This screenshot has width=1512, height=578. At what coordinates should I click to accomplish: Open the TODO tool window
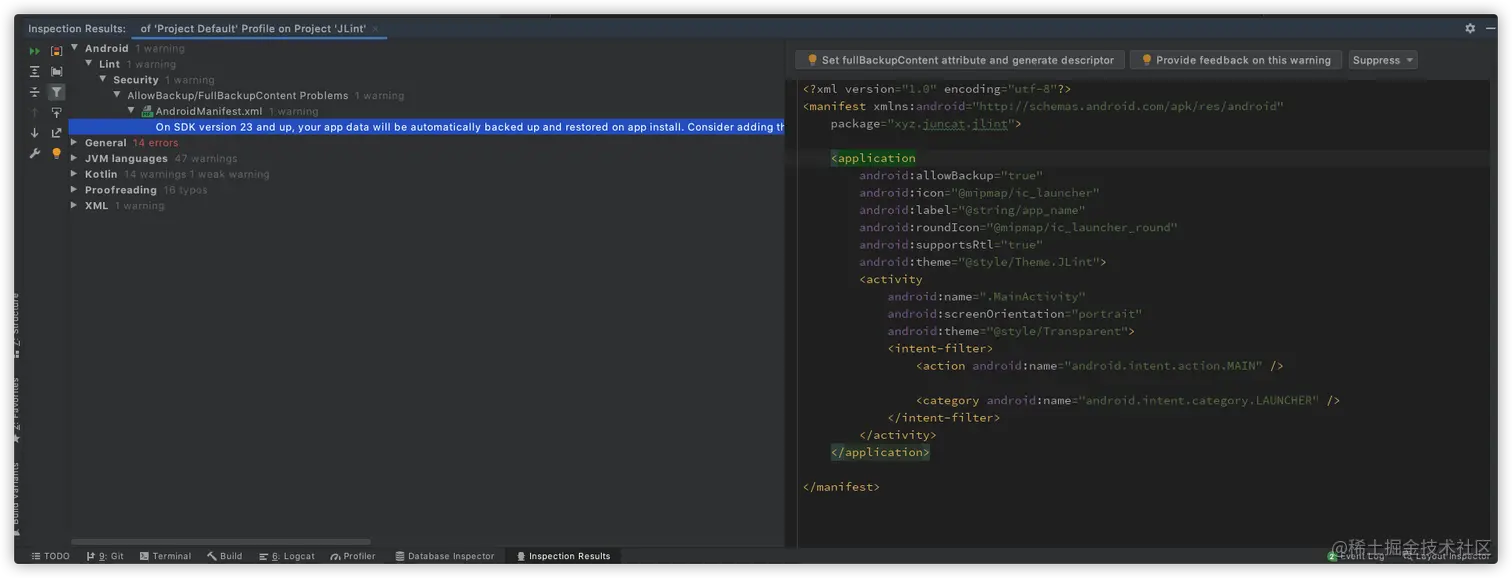point(50,556)
